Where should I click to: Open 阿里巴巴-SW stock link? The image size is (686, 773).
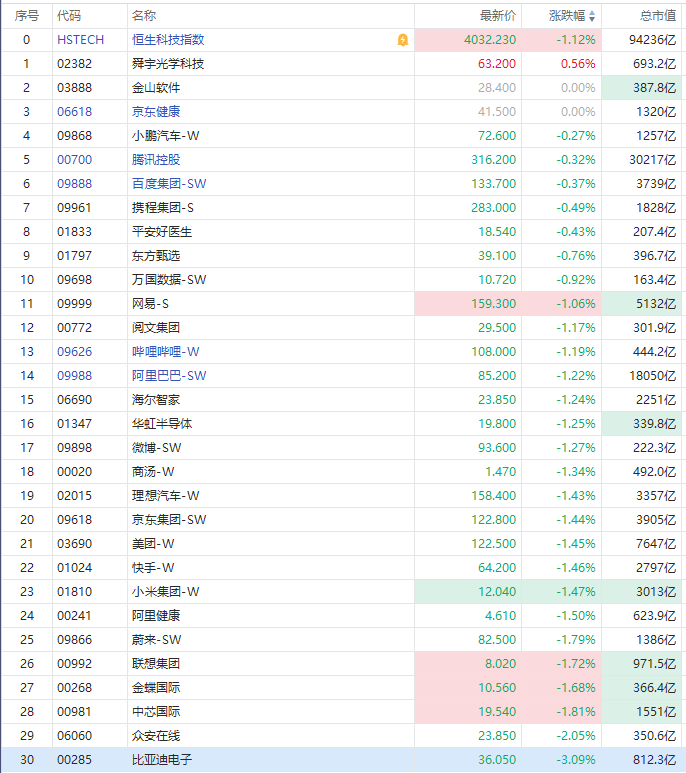tap(169, 376)
